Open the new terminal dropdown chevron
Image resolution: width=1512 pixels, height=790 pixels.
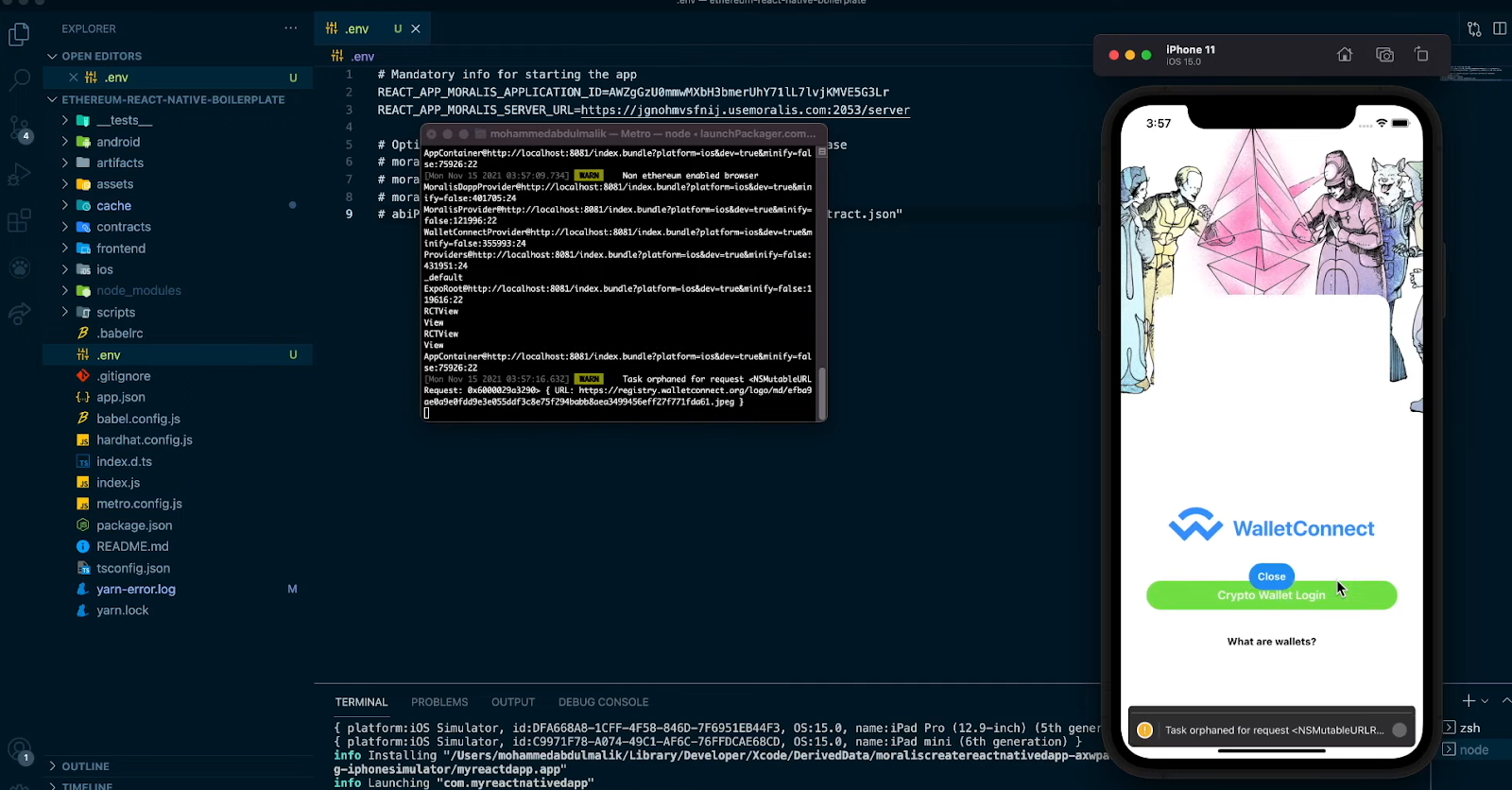1485,701
